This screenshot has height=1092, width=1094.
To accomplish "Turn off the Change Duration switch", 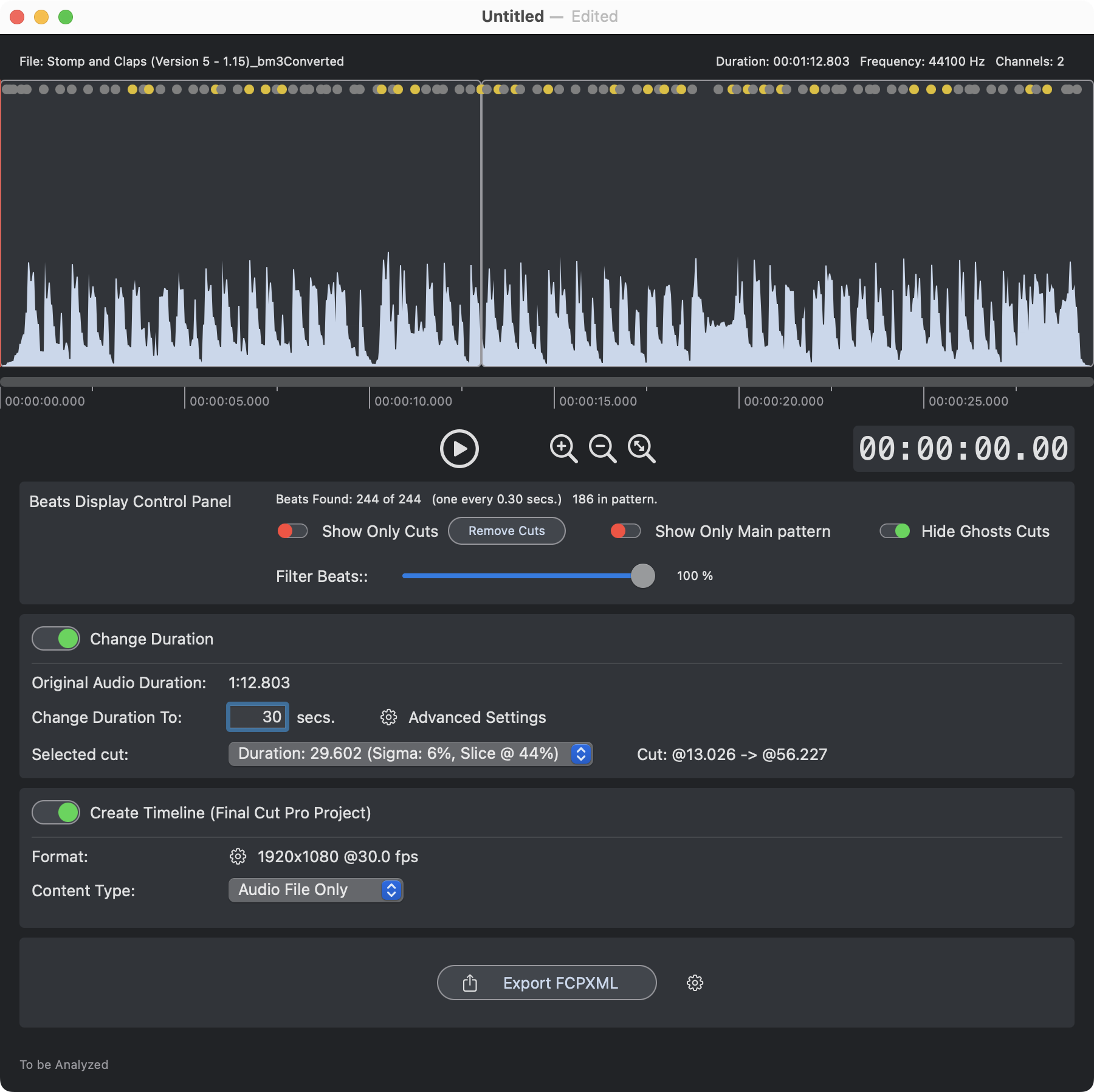I will coord(56,638).
